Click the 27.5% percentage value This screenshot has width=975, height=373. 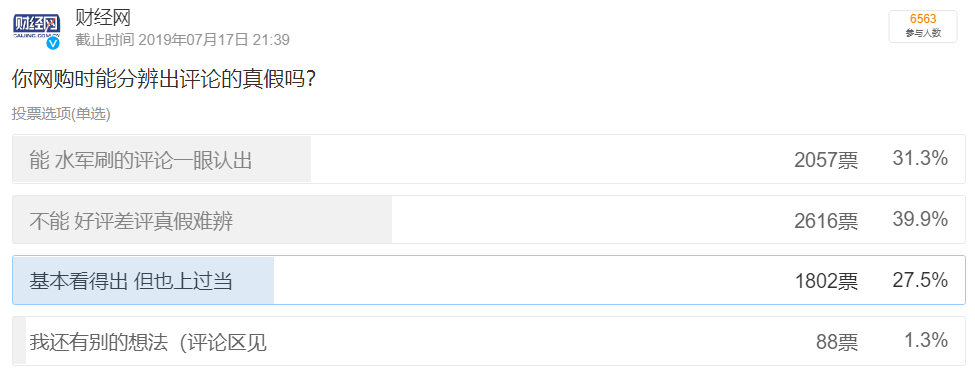[920, 280]
